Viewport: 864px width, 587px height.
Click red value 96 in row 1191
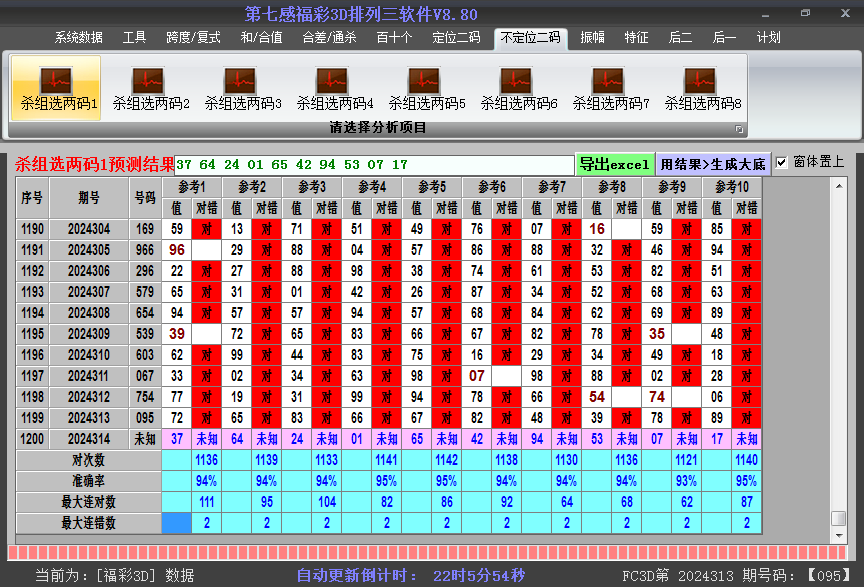pyautogui.click(x=177, y=250)
